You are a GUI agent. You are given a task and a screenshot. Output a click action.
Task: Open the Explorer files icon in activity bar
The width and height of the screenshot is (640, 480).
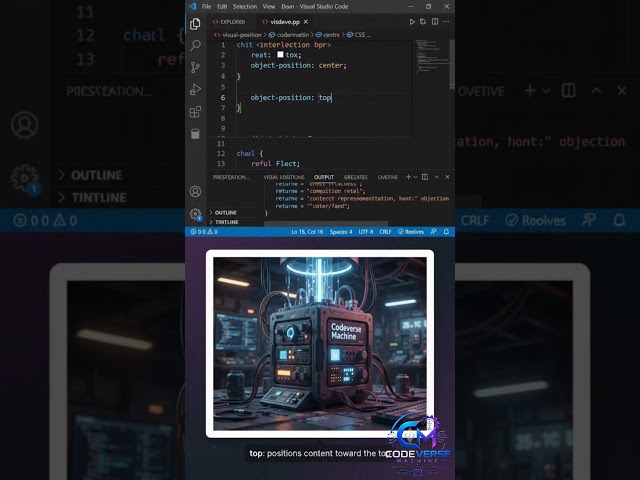point(195,24)
